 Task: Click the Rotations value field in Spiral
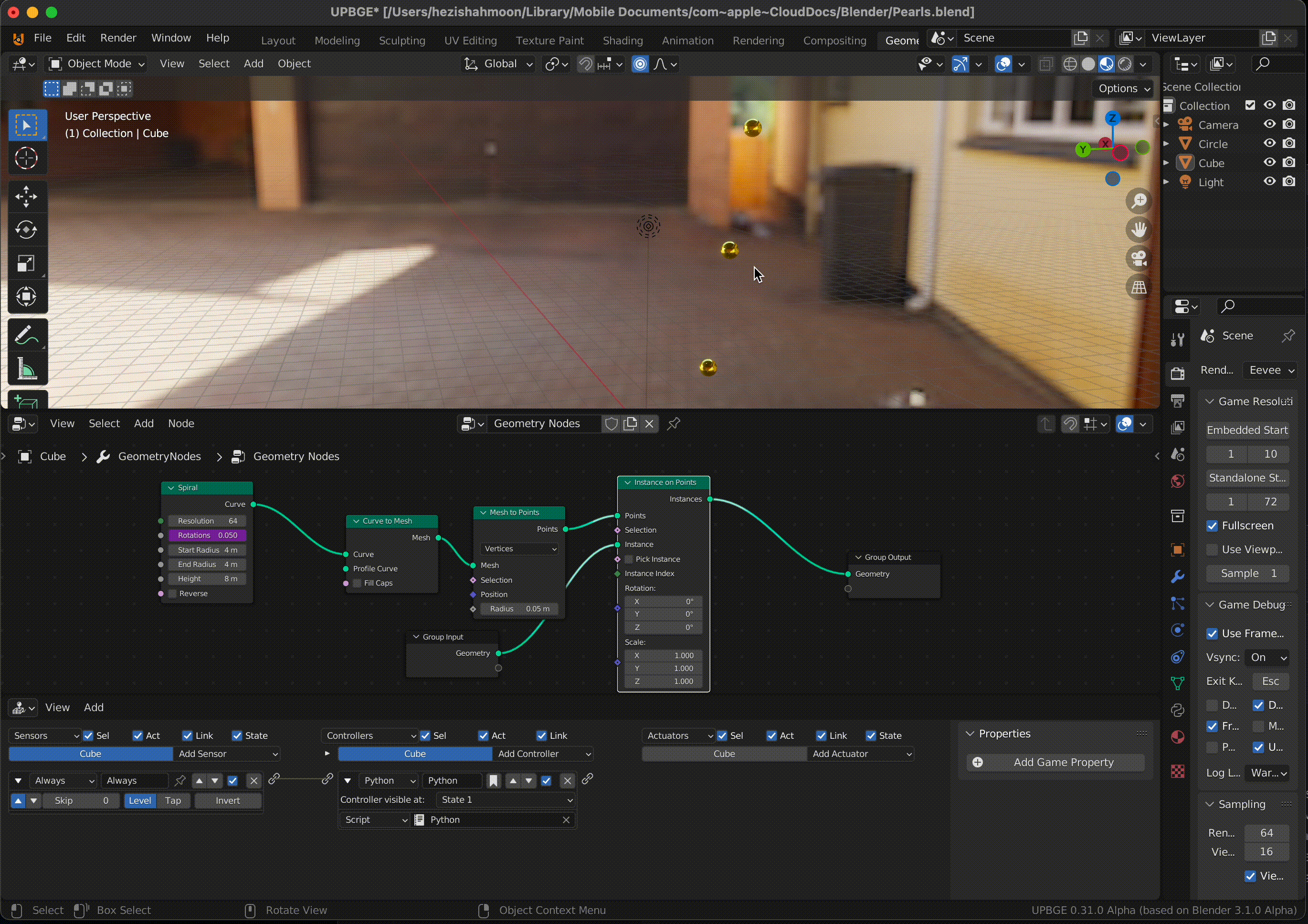[207, 535]
